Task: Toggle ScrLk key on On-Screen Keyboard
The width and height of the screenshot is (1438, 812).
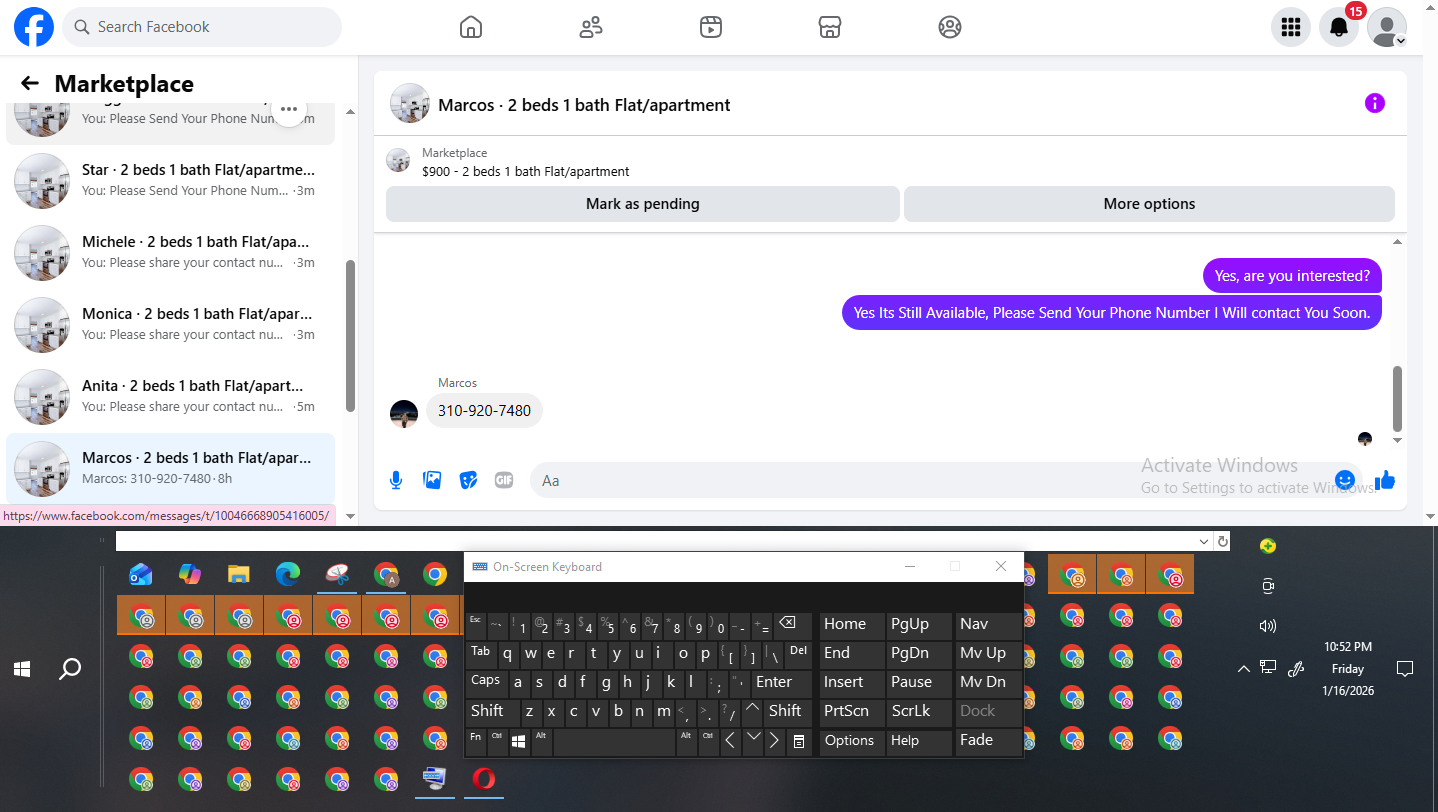Action: point(919,712)
